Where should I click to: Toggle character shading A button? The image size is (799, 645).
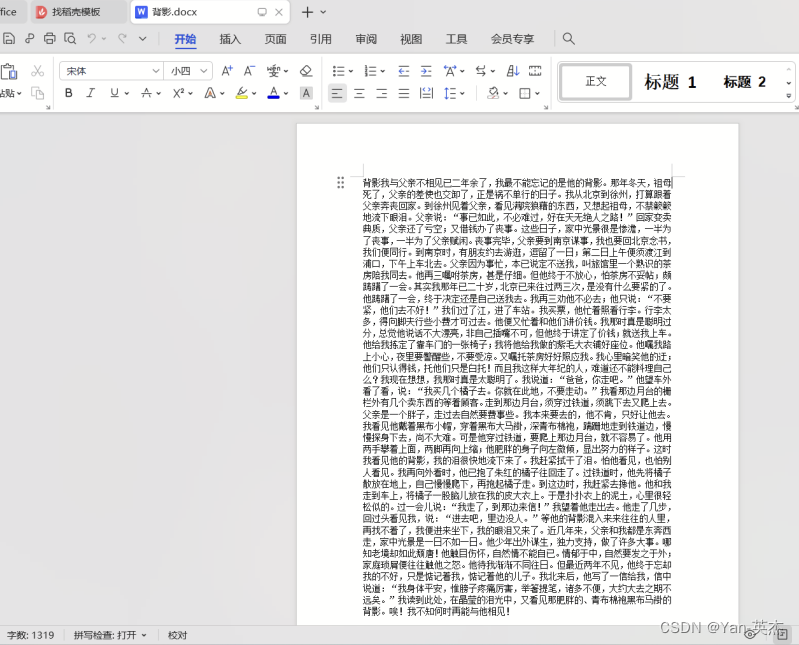(306, 93)
